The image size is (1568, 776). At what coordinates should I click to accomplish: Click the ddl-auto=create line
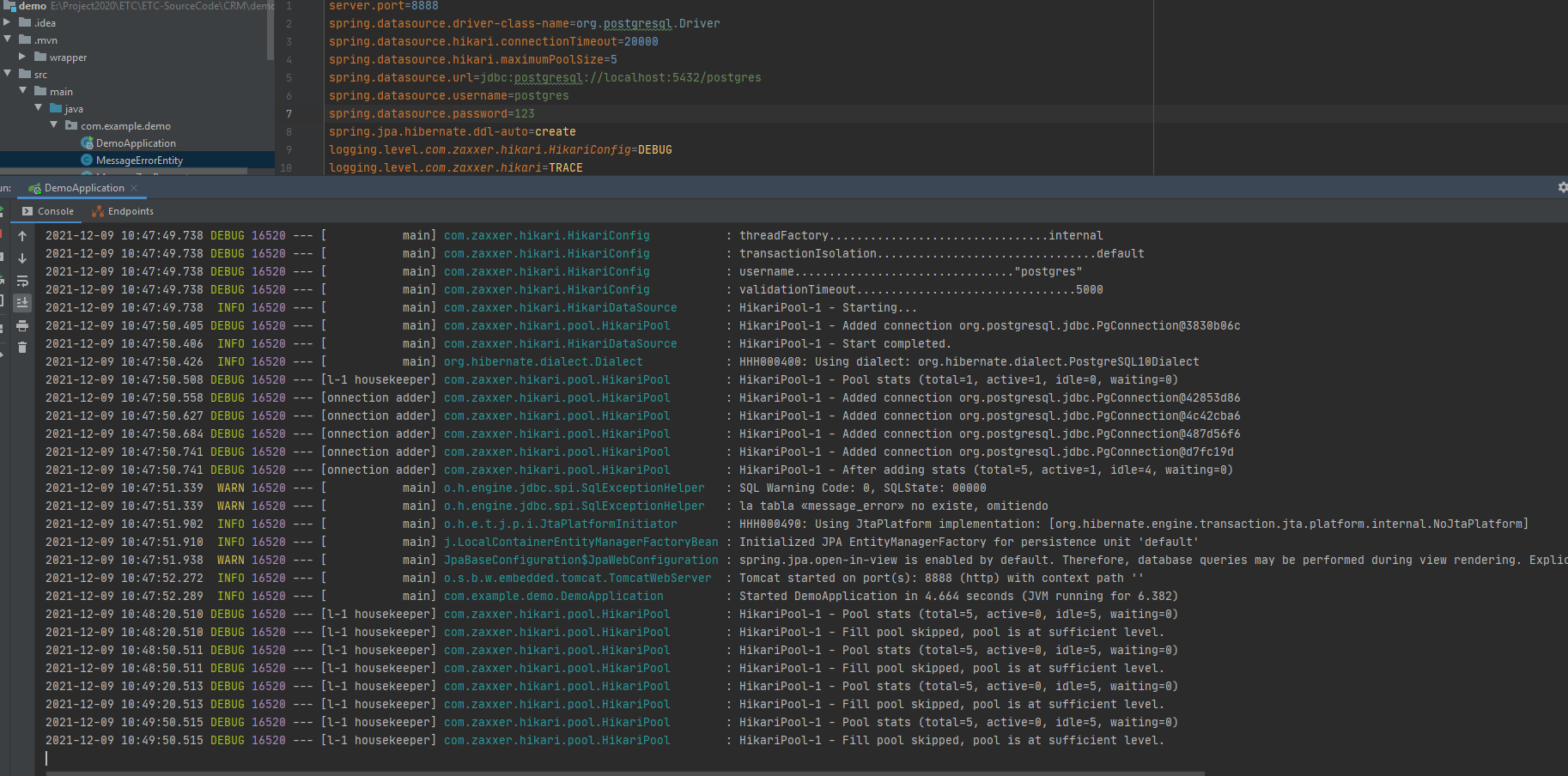tap(452, 132)
